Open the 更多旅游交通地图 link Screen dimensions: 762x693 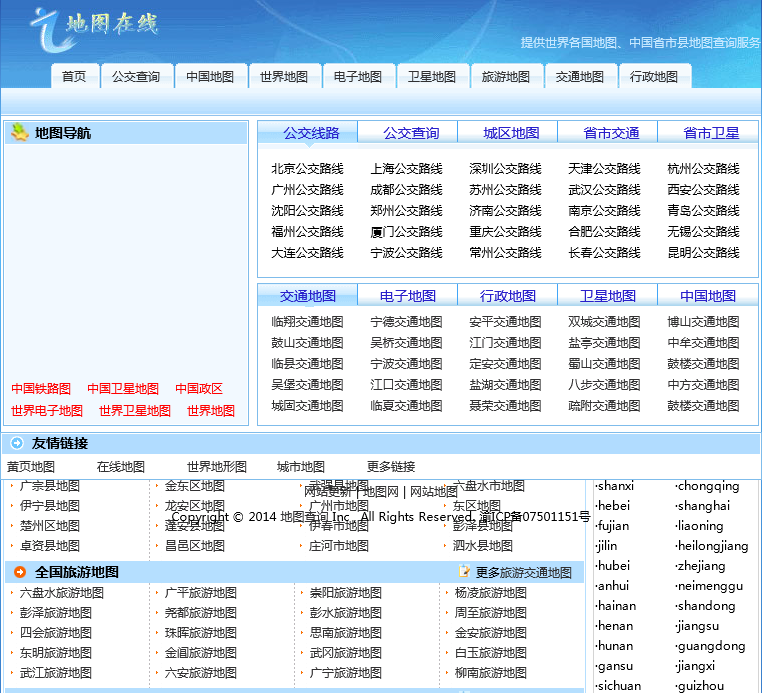click(524, 573)
